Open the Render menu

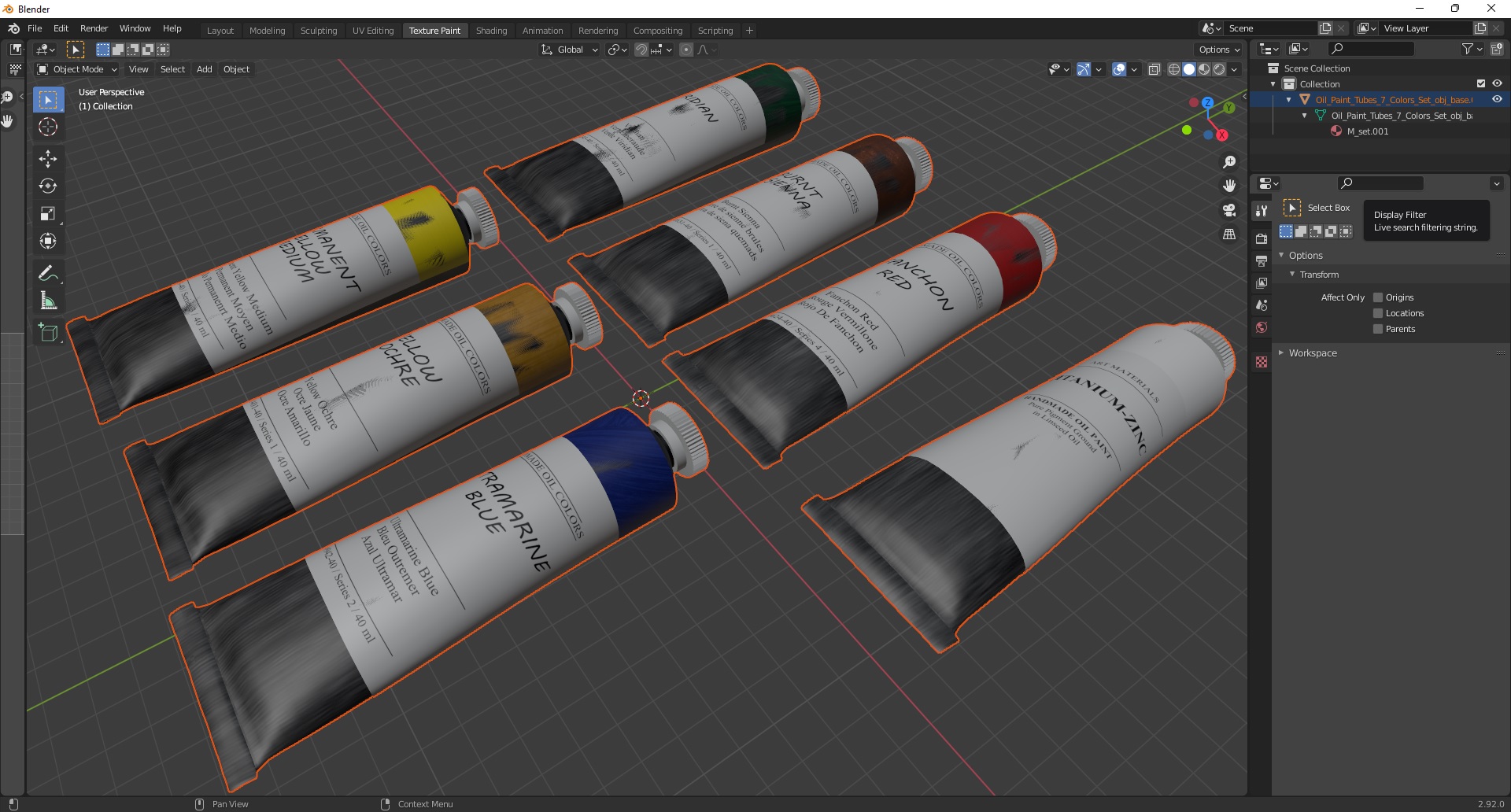point(94,28)
